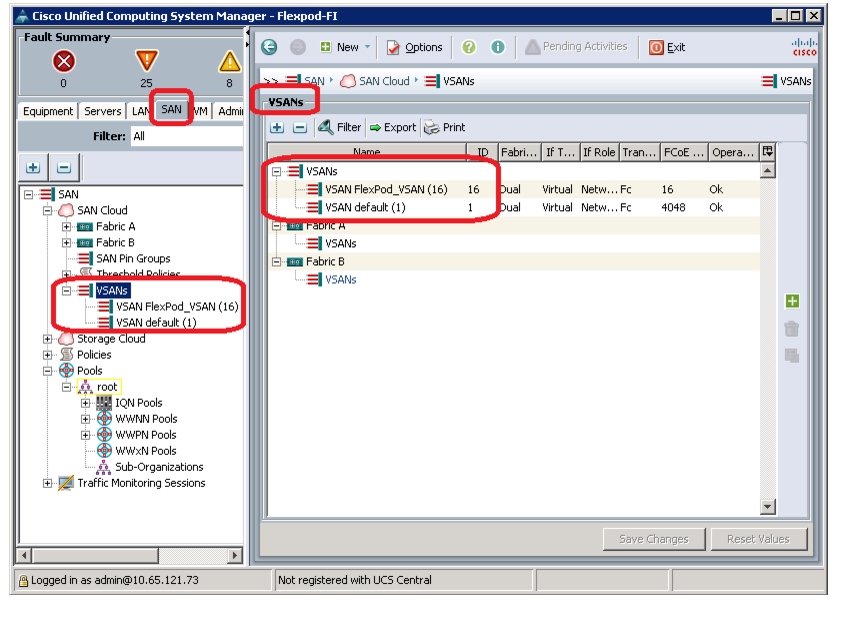864x622 pixels.
Task: Open Pending Activities
Action: pos(576,47)
